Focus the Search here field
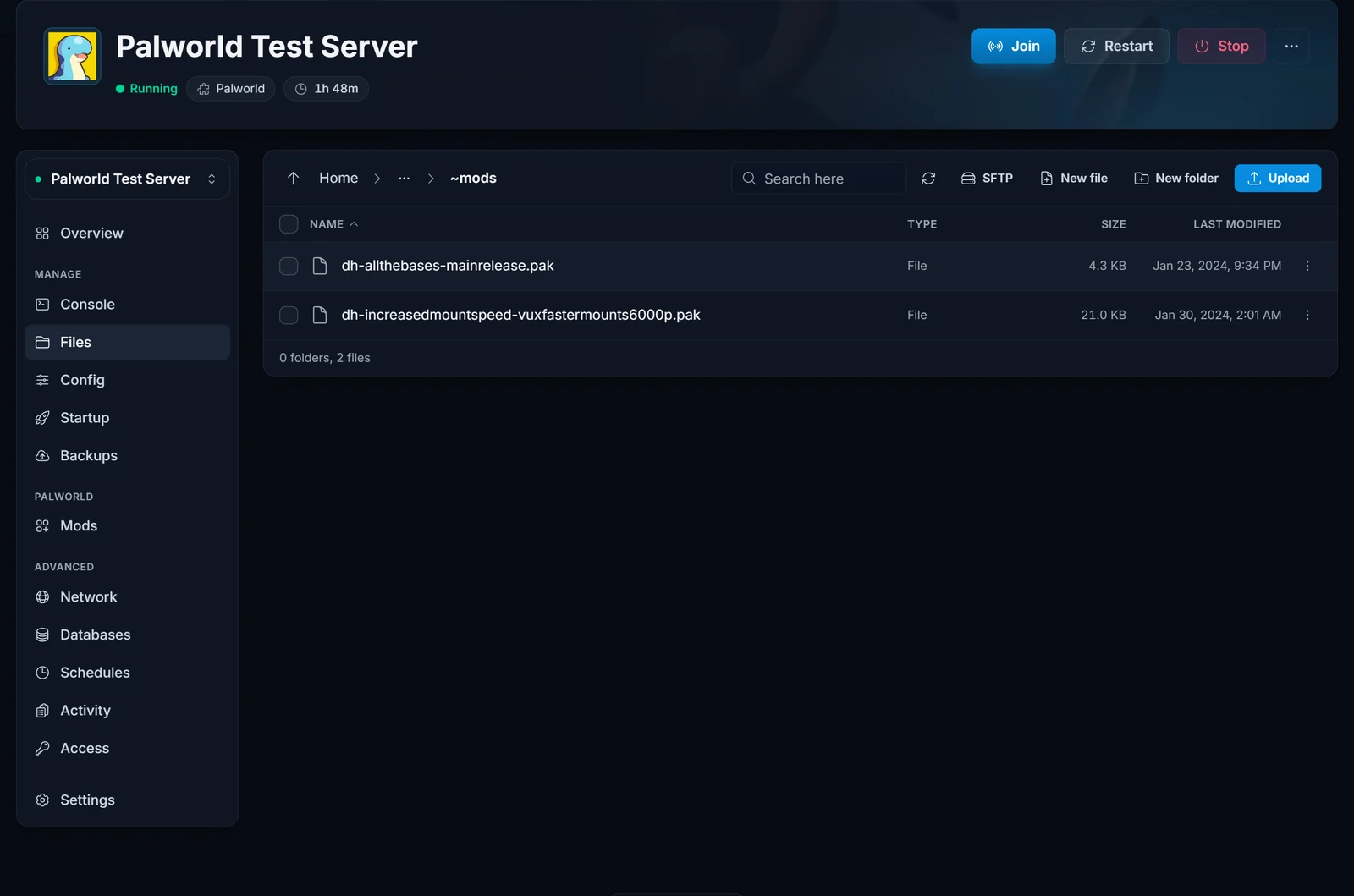This screenshot has height=896, width=1354. point(818,179)
